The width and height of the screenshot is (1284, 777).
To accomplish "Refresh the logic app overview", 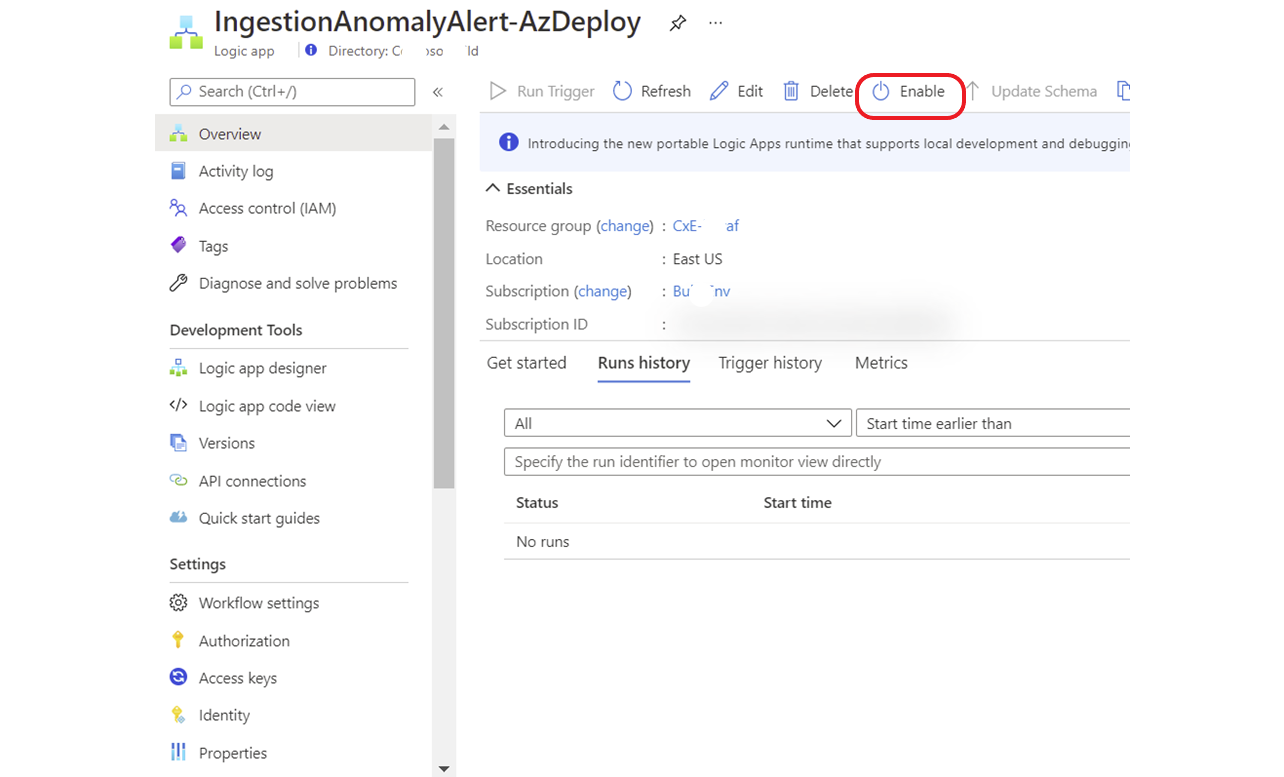I will click(652, 91).
